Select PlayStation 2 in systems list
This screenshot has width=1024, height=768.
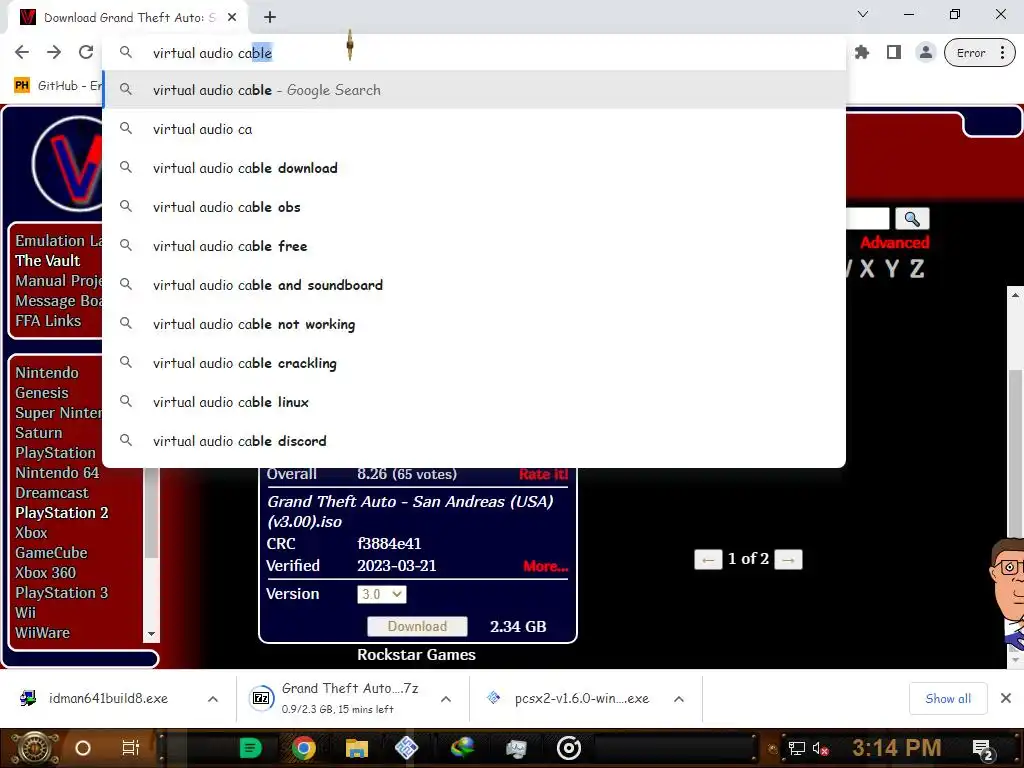[x=61, y=513]
